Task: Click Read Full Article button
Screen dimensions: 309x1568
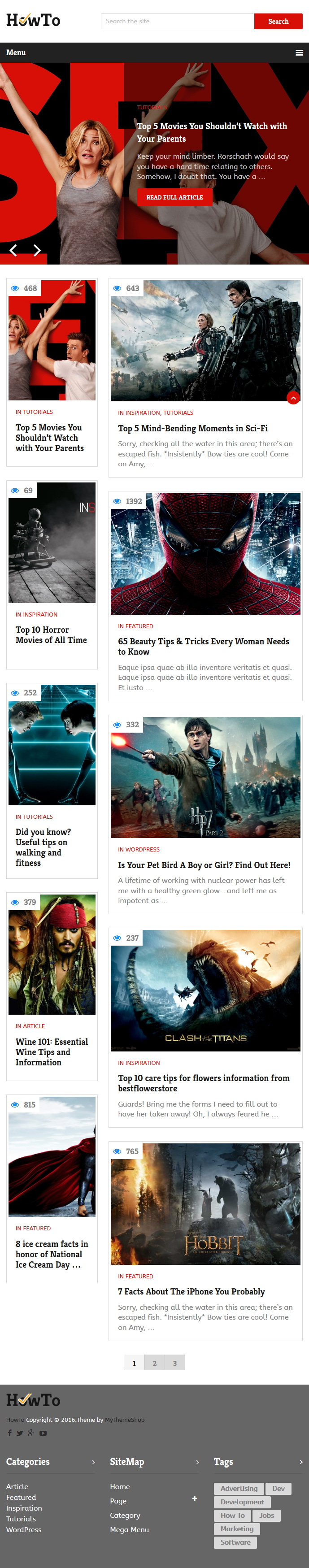Action: 174,197
